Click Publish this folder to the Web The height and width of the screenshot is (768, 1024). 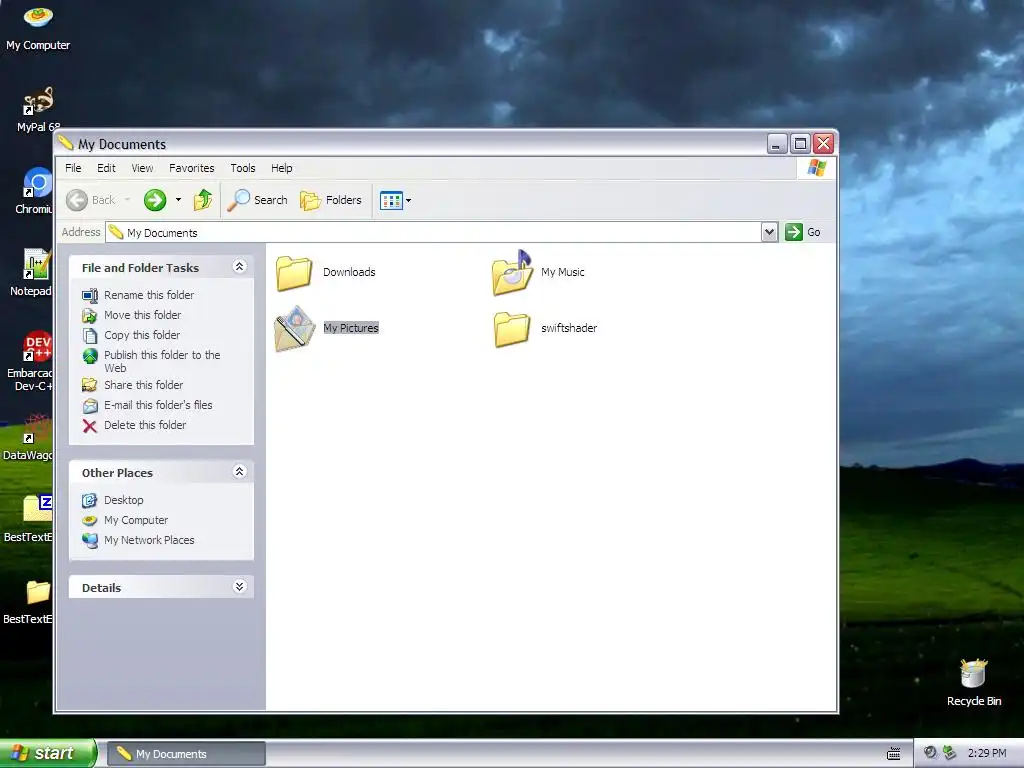click(x=162, y=361)
